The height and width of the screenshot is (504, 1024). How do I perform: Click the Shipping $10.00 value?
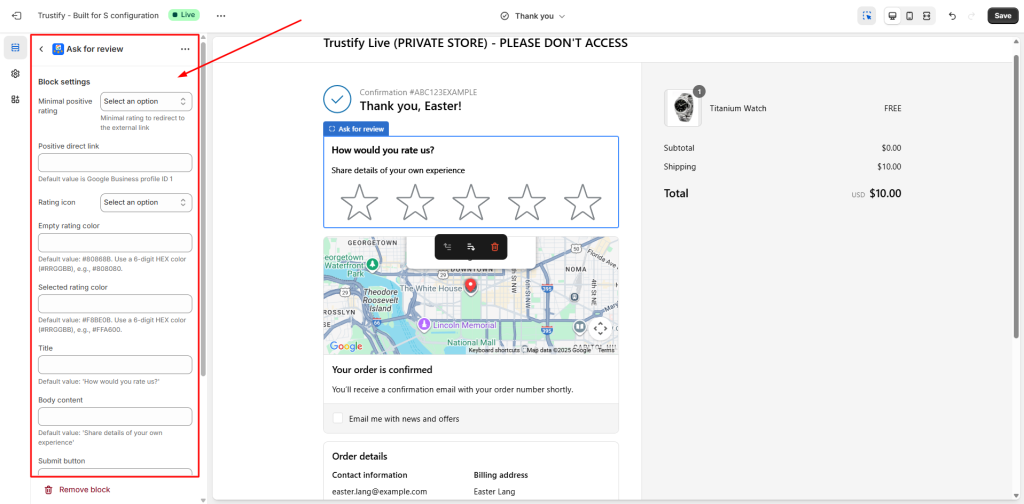click(889, 166)
